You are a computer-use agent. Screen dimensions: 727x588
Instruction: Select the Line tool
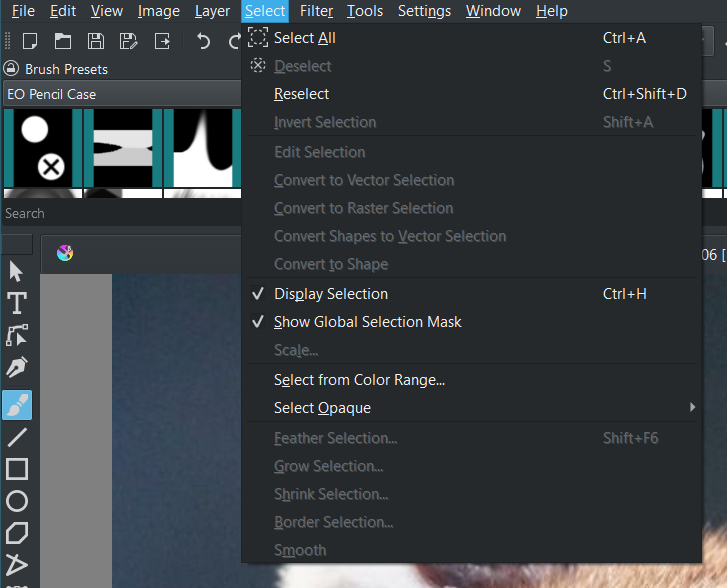tap(17, 437)
